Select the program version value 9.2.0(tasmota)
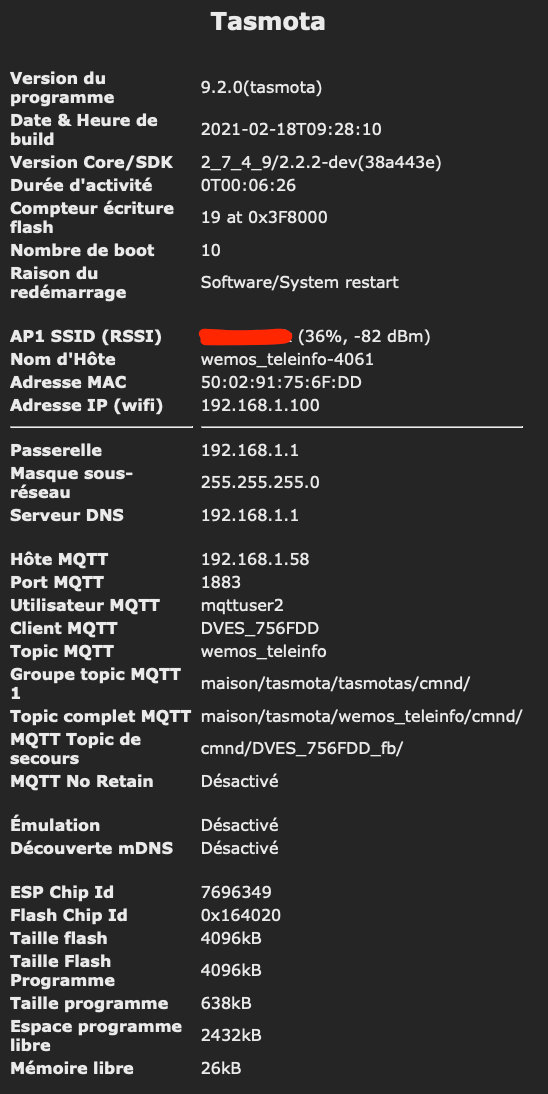This screenshot has width=548, height=1094. click(261, 88)
